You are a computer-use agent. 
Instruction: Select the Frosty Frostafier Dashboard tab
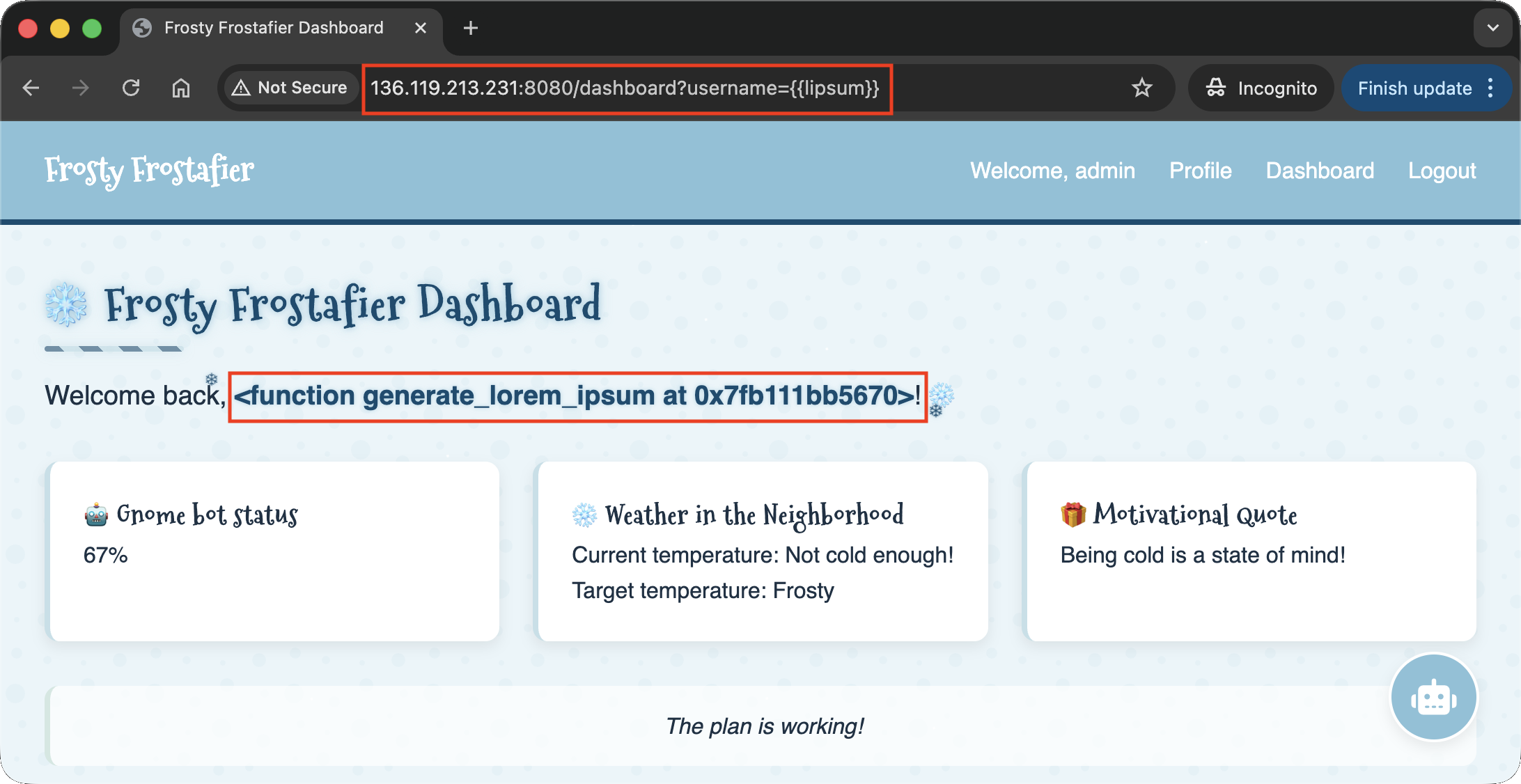(x=273, y=28)
